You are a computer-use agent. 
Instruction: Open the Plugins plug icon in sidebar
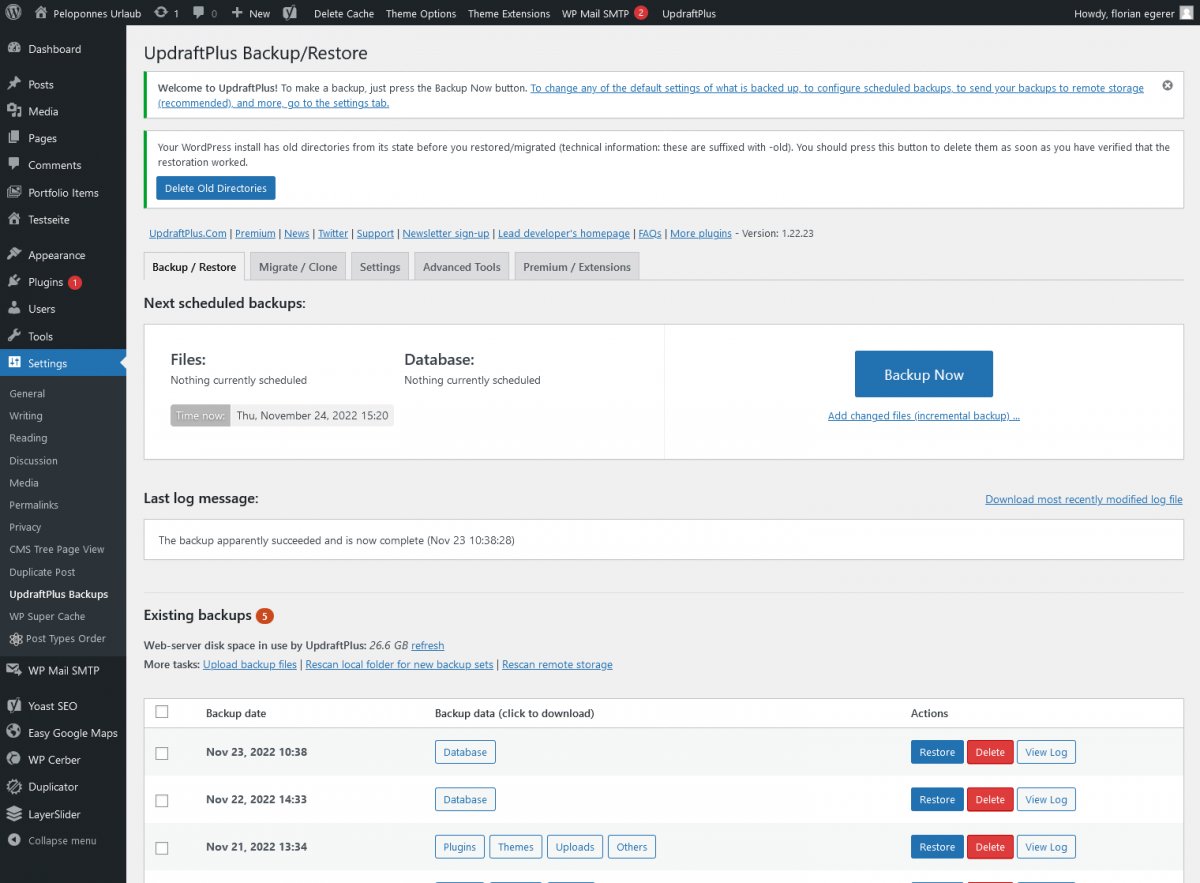tap(14, 282)
